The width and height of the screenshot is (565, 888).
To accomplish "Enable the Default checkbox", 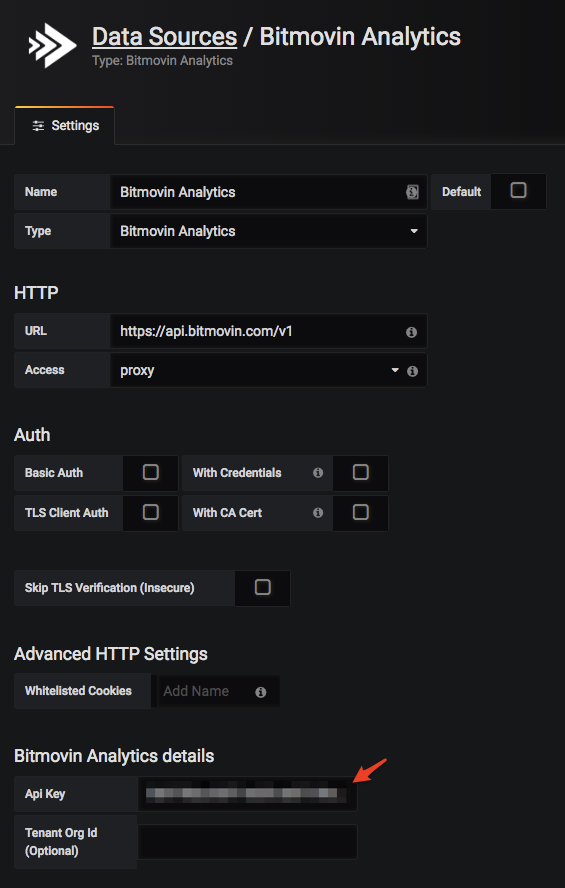I will 518,190.
